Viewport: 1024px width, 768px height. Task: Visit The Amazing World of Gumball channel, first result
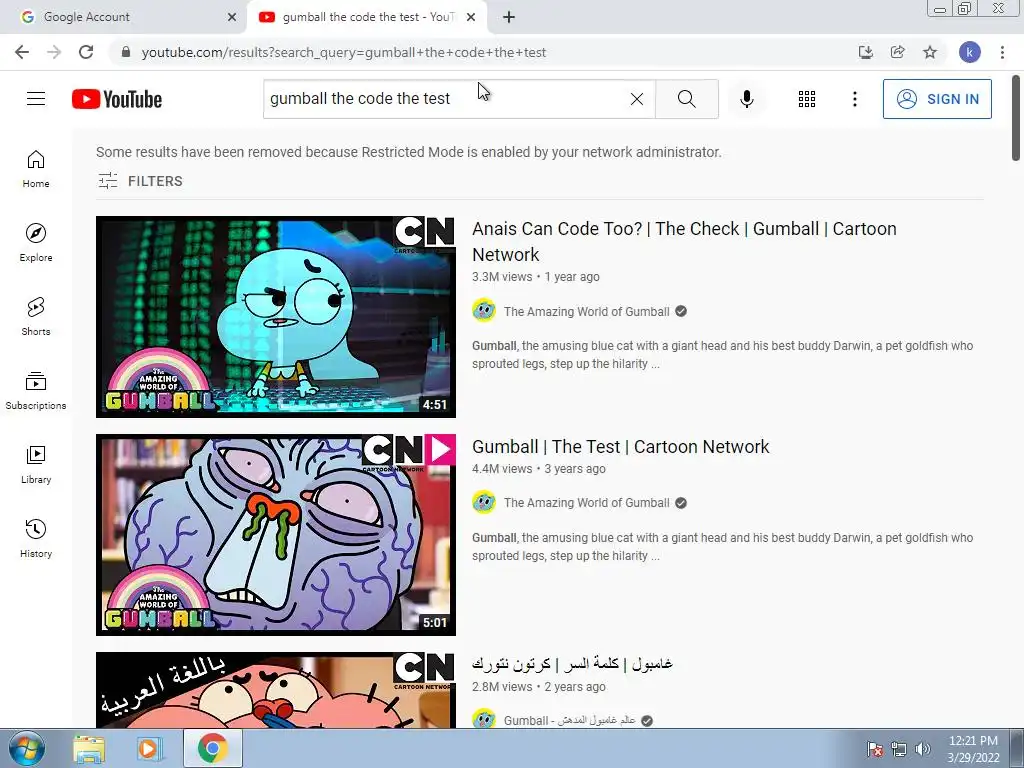point(586,312)
